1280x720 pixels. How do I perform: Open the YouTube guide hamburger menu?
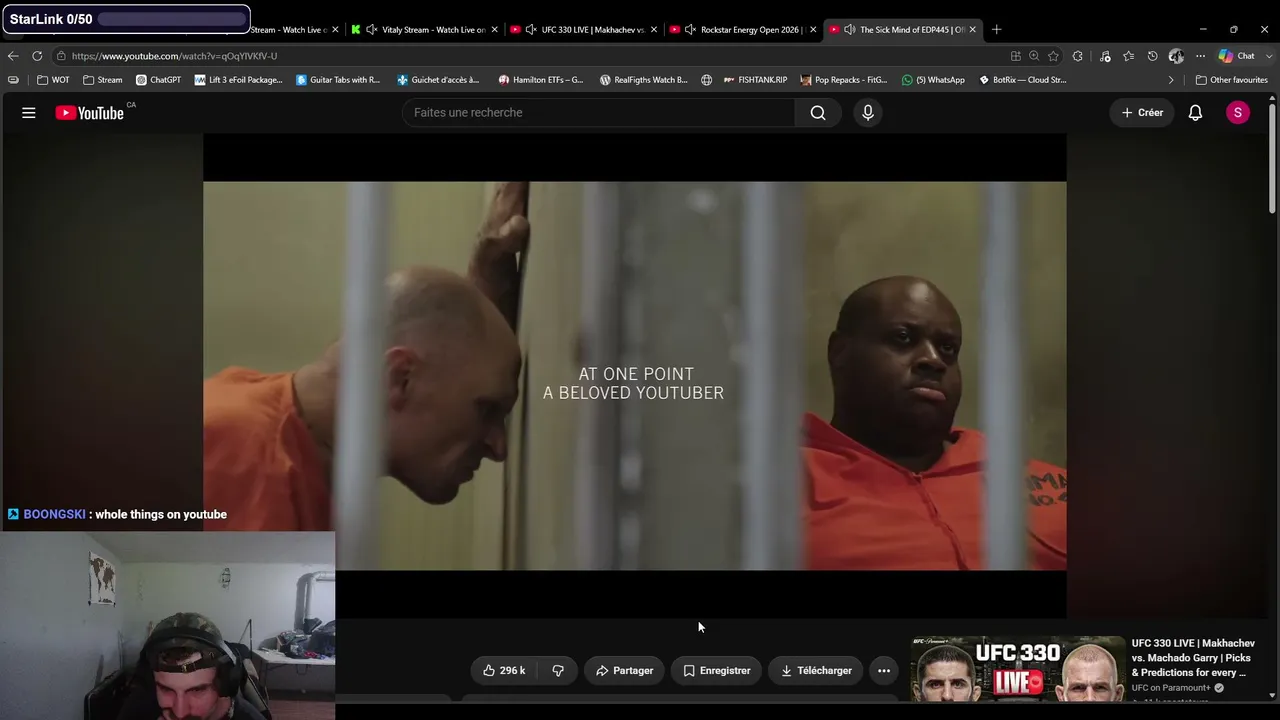click(x=29, y=113)
